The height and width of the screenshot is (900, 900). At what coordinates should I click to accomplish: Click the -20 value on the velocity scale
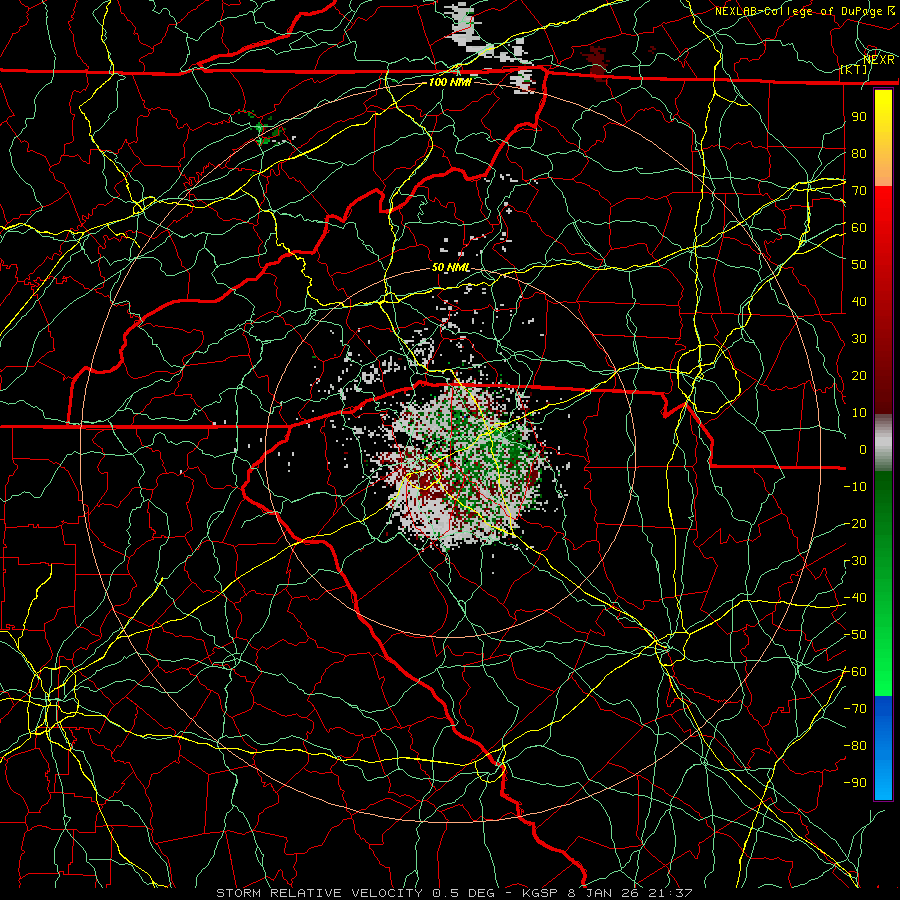[x=855, y=523]
